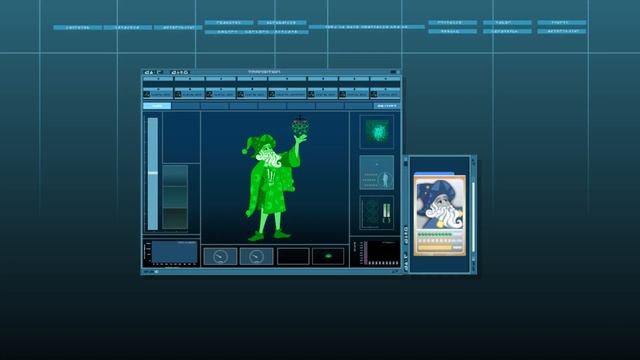Pick the middle dark teal color swatch
Screen dimensions: 640x360
pyautogui.click(x=175, y=197)
